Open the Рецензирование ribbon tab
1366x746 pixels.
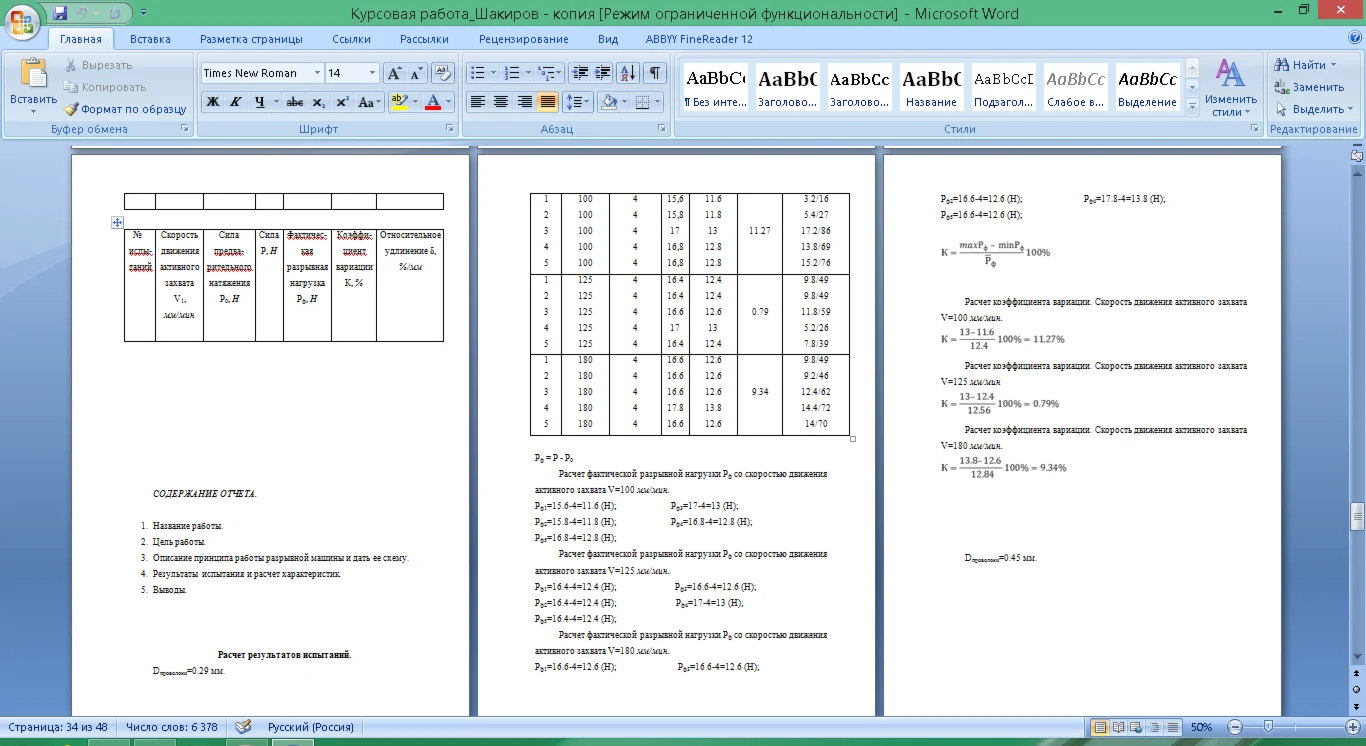pos(523,39)
